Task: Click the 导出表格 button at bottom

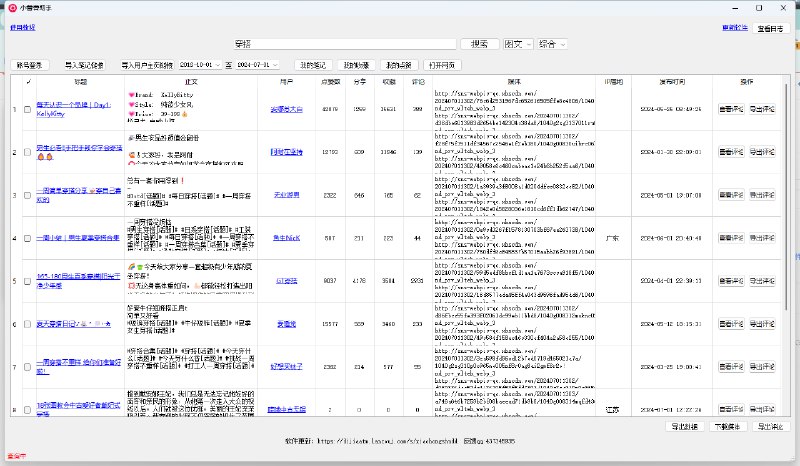Action: [x=684, y=426]
